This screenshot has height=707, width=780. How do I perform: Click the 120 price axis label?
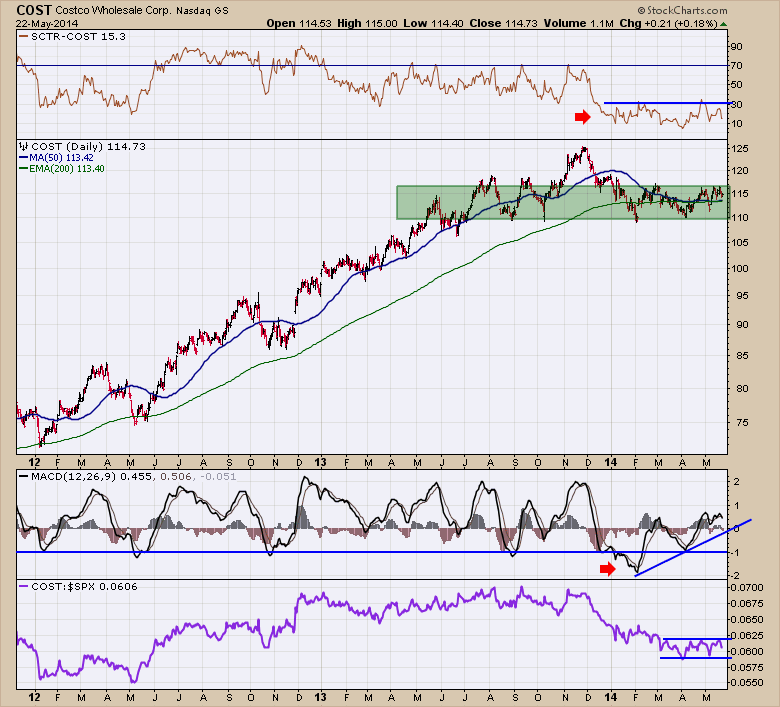click(x=740, y=171)
